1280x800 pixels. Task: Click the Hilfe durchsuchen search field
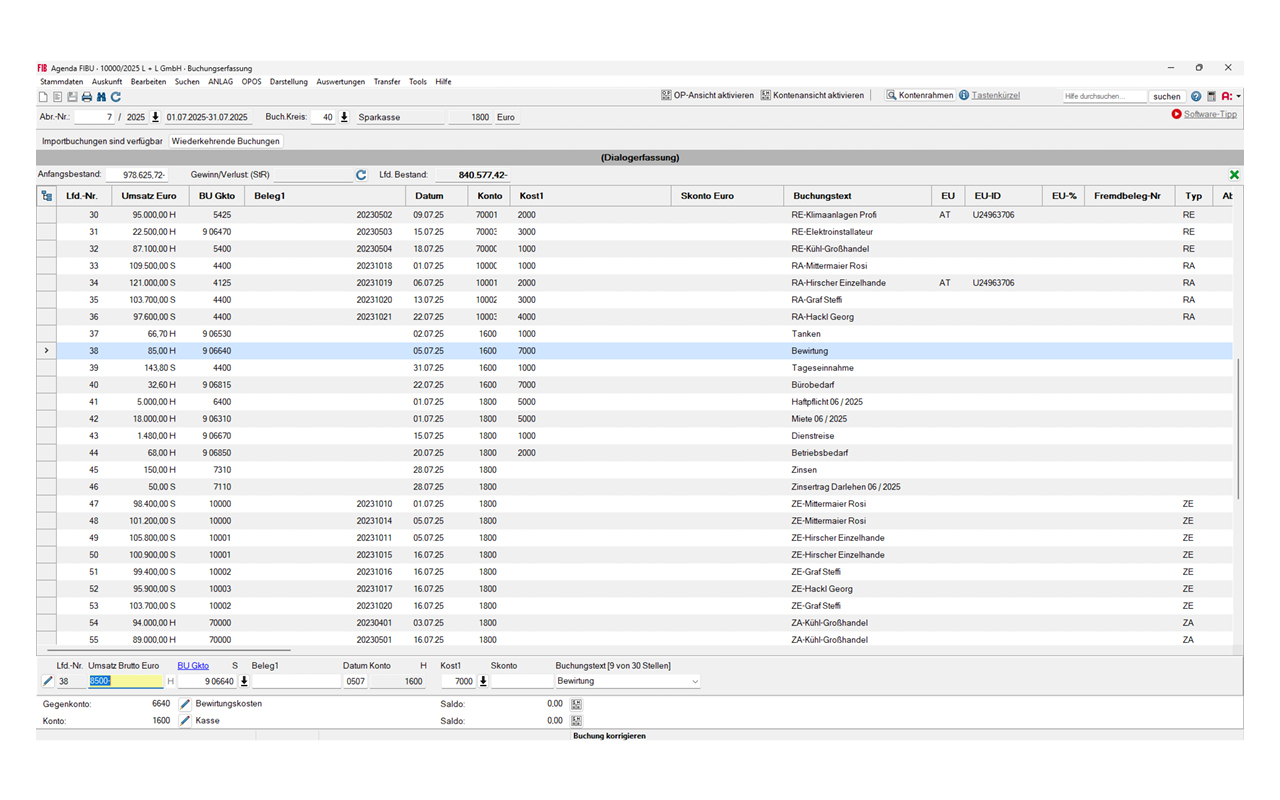coord(1104,97)
